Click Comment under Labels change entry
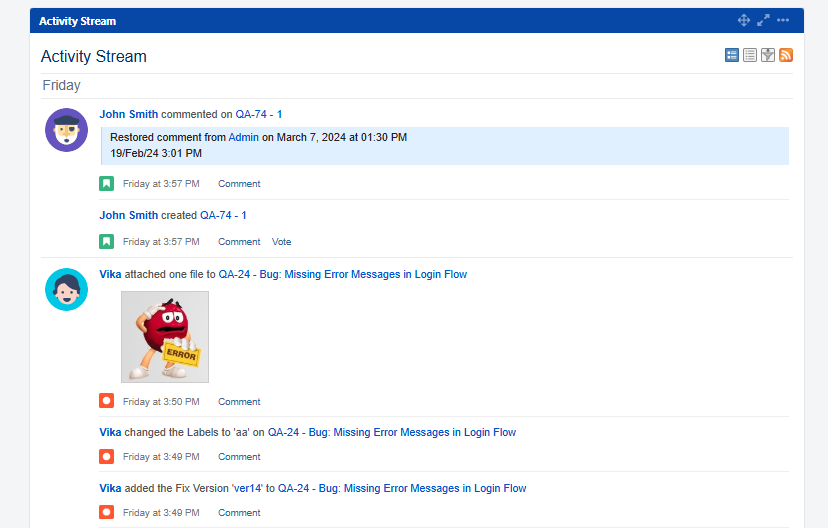The width and height of the screenshot is (828, 528). (239, 457)
